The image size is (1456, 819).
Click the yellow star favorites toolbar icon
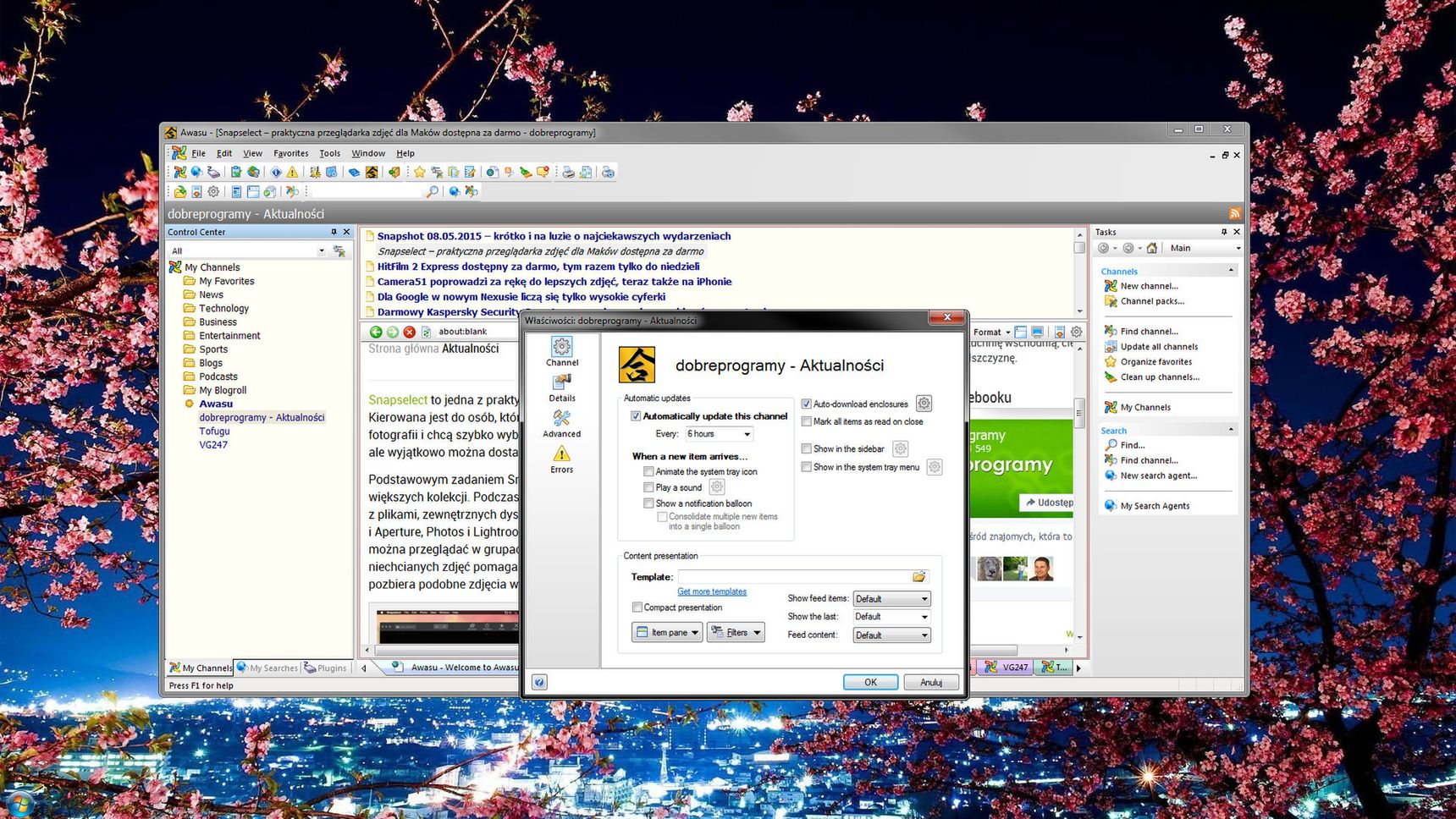(420, 172)
